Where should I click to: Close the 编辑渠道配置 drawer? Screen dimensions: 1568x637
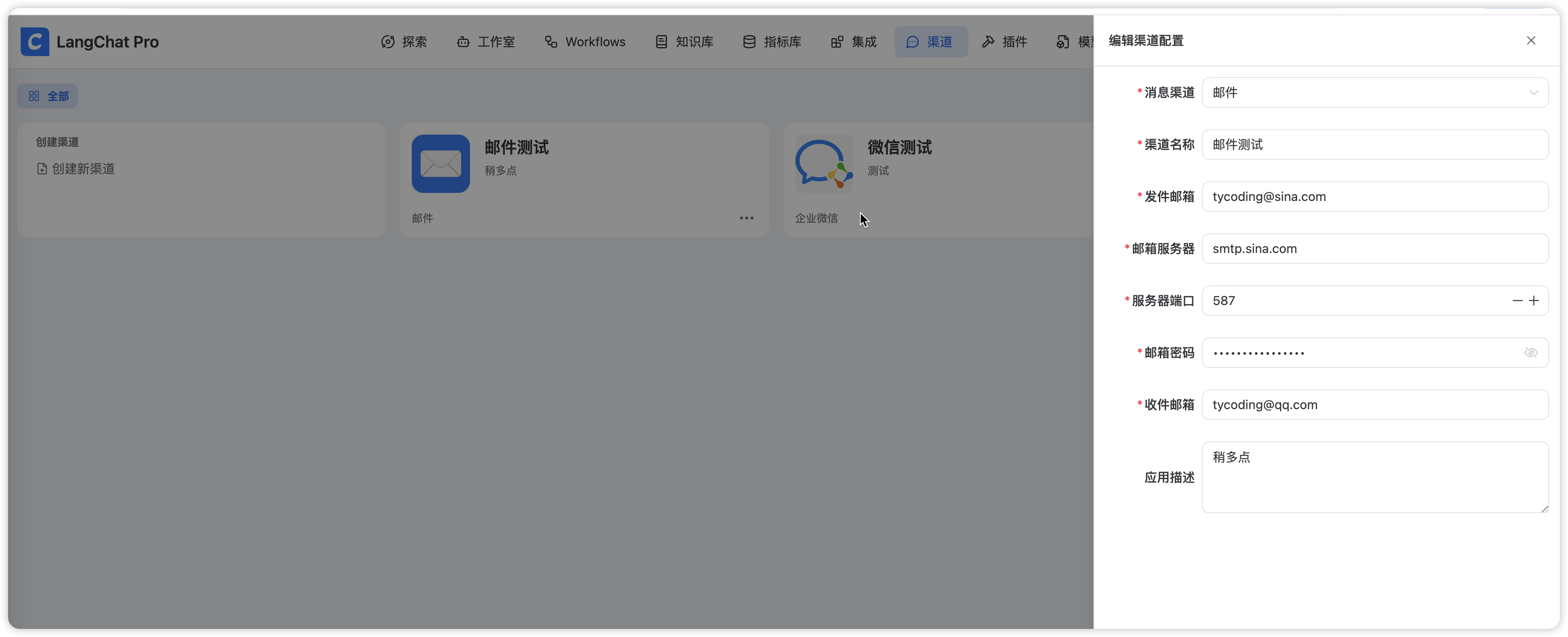tap(1532, 41)
